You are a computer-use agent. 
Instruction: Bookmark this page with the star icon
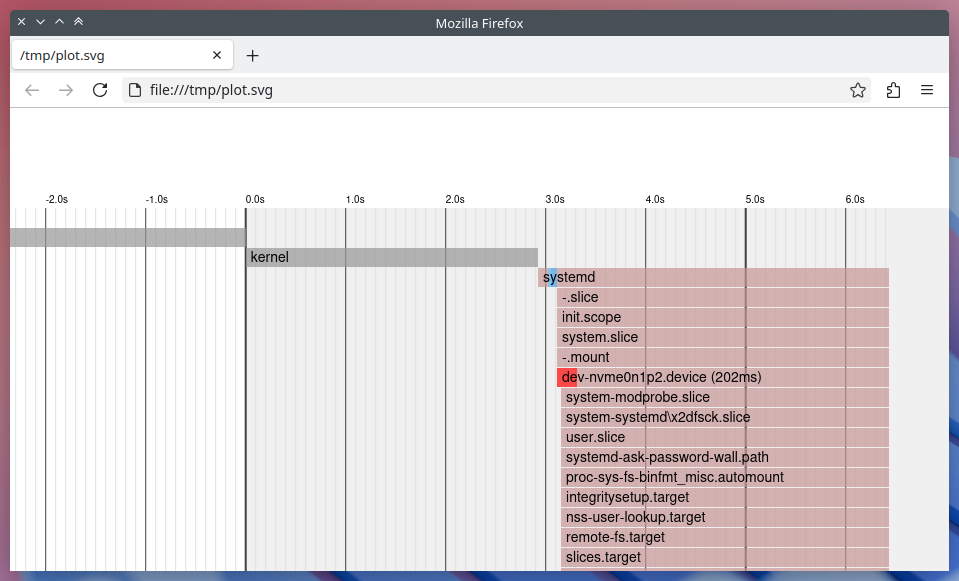click(x=858, y=90)
